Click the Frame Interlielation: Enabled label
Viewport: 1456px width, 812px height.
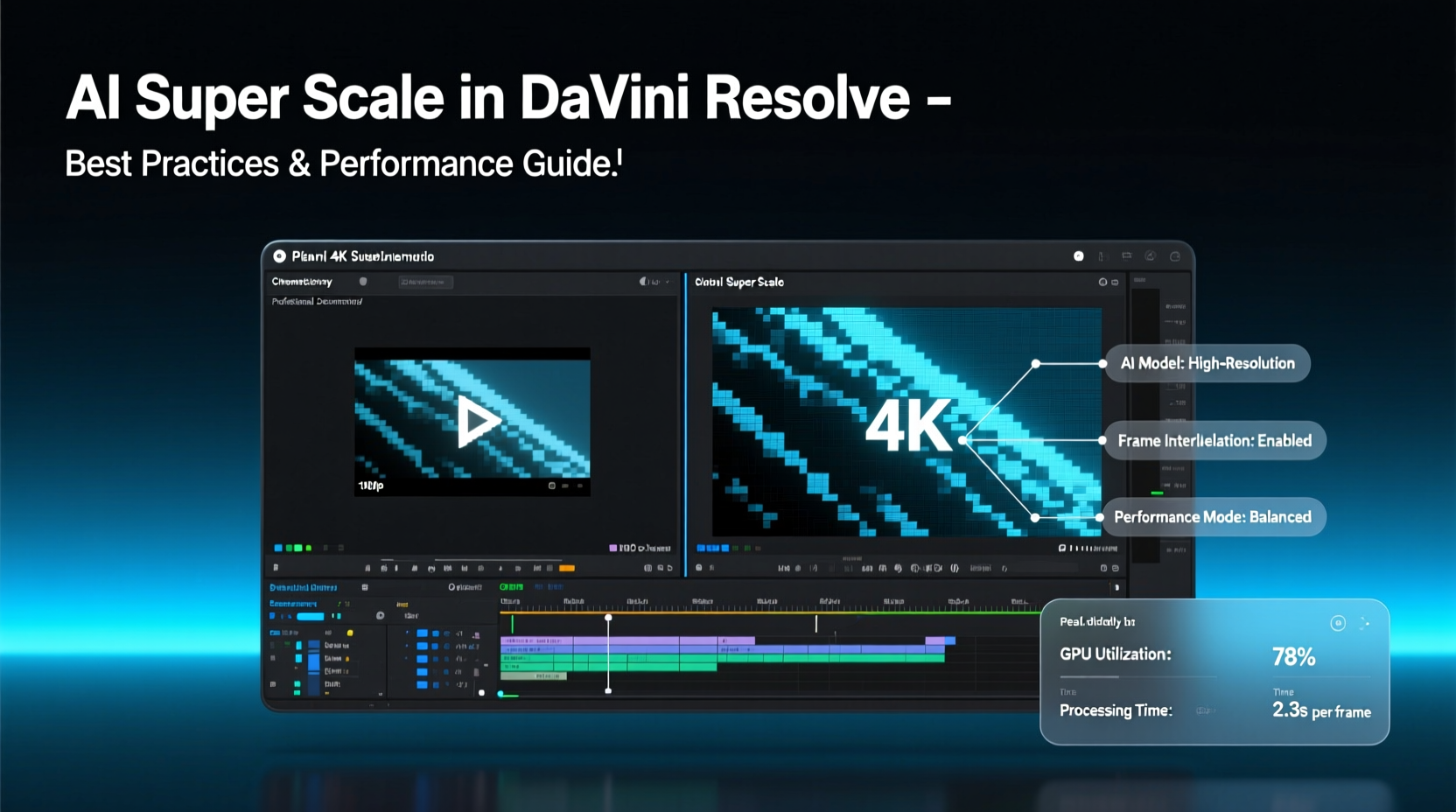click(1214, 440)
